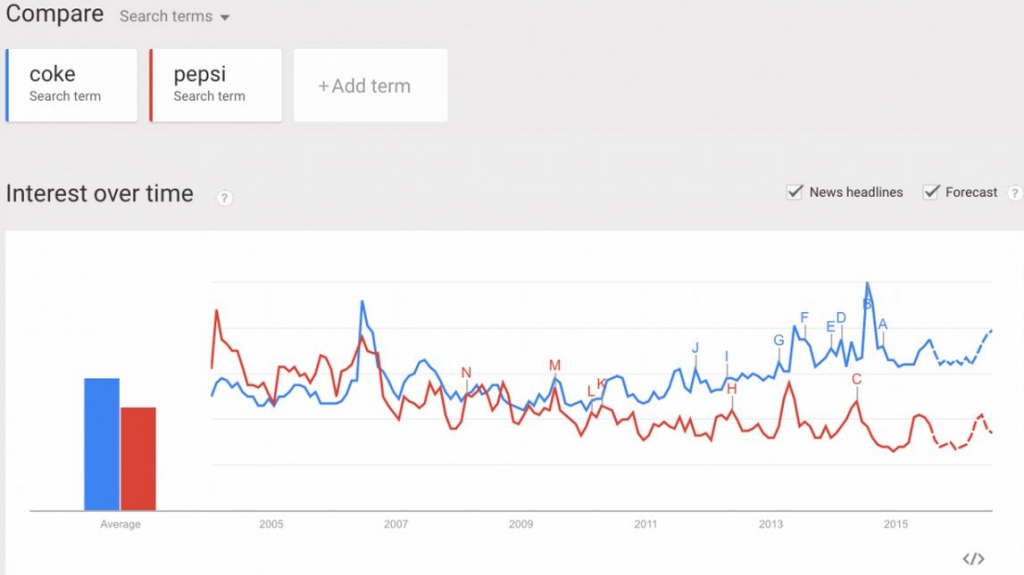This screenshot has width=1024, height=575.
Task: Select the coke search term card
Action: coord(71,85)
